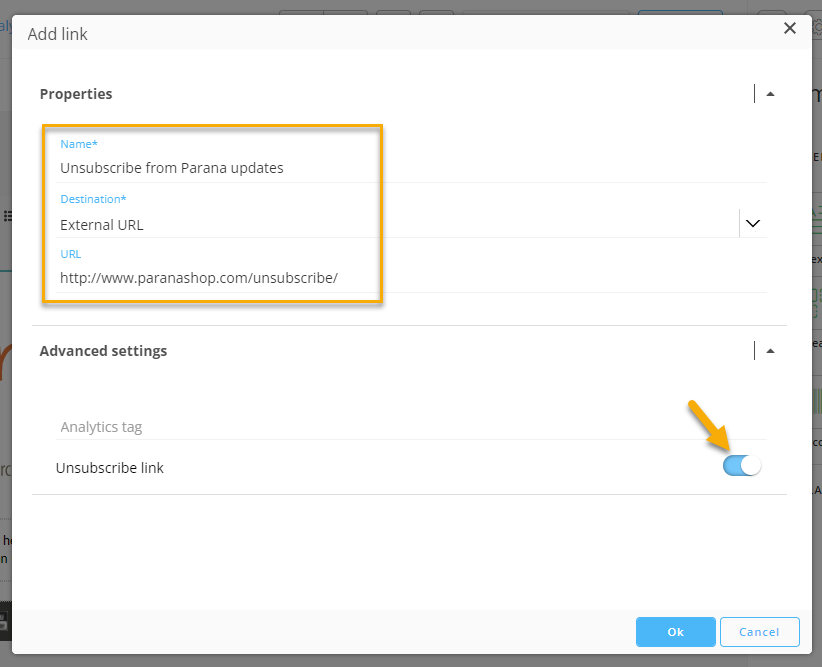Click the URL field label
Image resolution: width=822 pixels, height=667 pixels.
(70, 254)
